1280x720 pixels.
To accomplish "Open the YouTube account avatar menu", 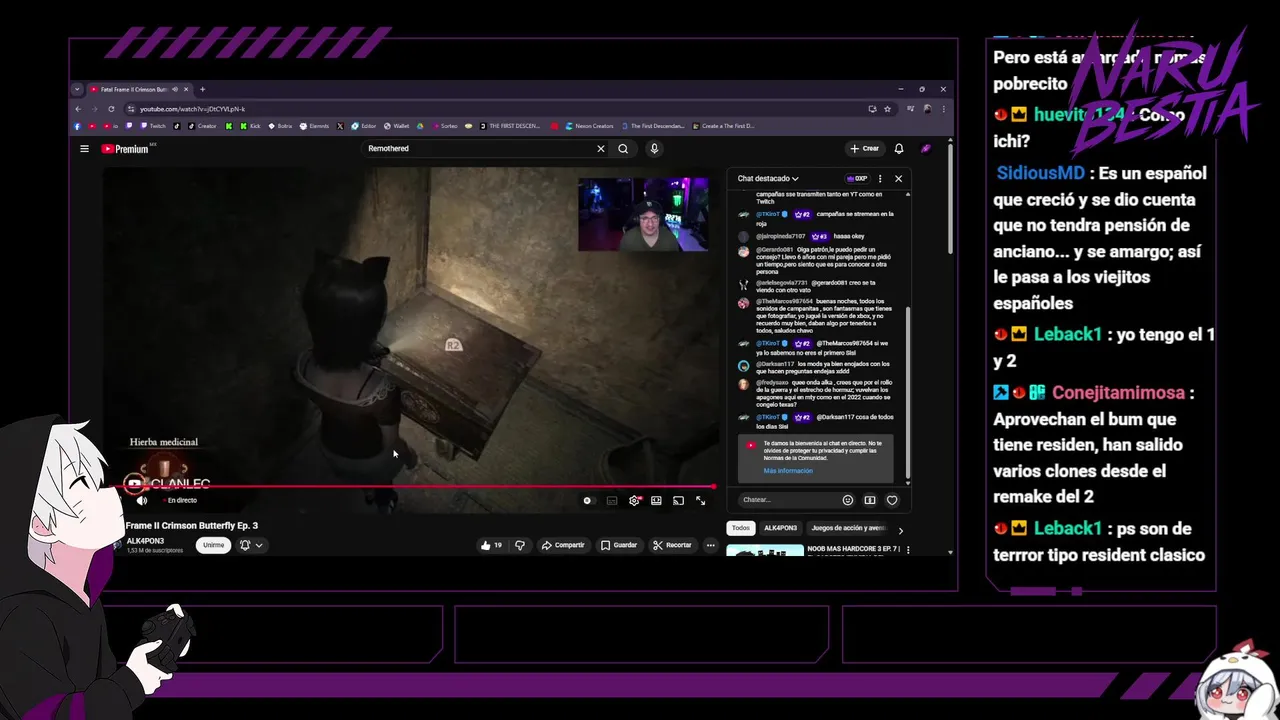I will tap(926, 149).
